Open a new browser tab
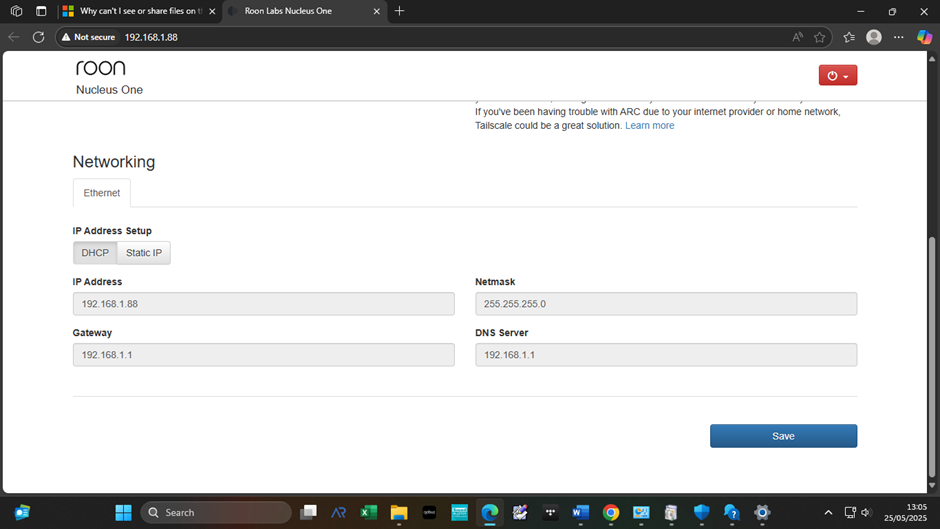 point(399,11)
